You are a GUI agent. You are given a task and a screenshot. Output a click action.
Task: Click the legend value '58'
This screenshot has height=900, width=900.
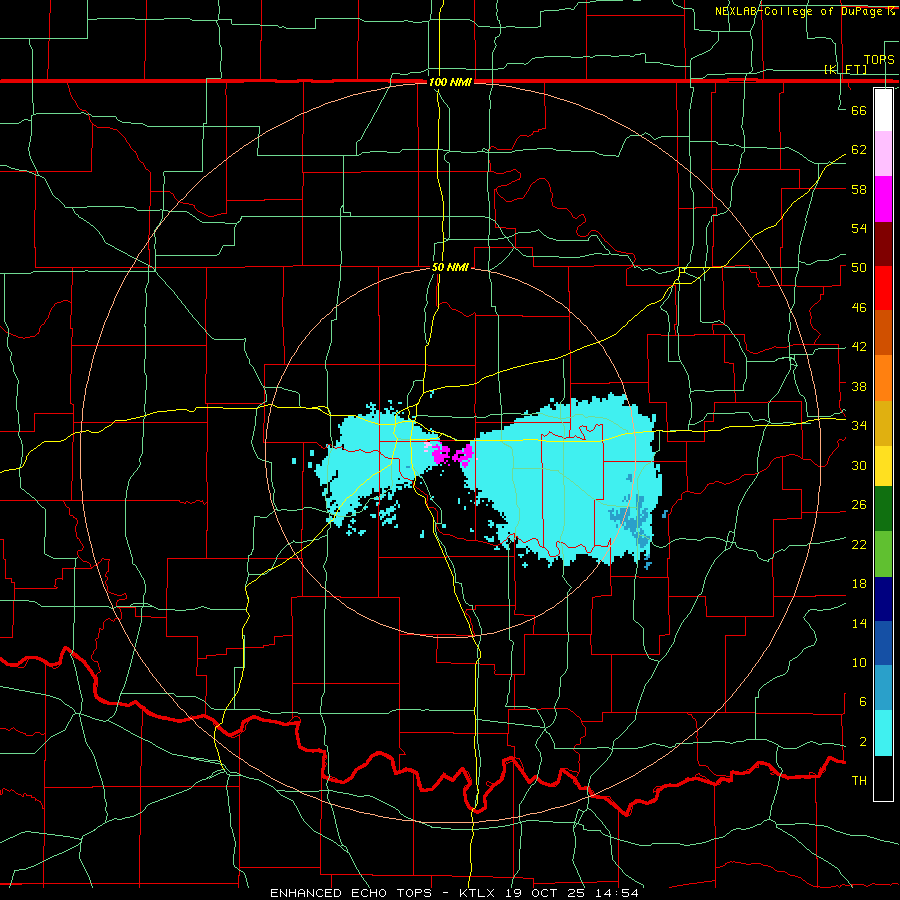pyautogui.click(x=859, y=189)
